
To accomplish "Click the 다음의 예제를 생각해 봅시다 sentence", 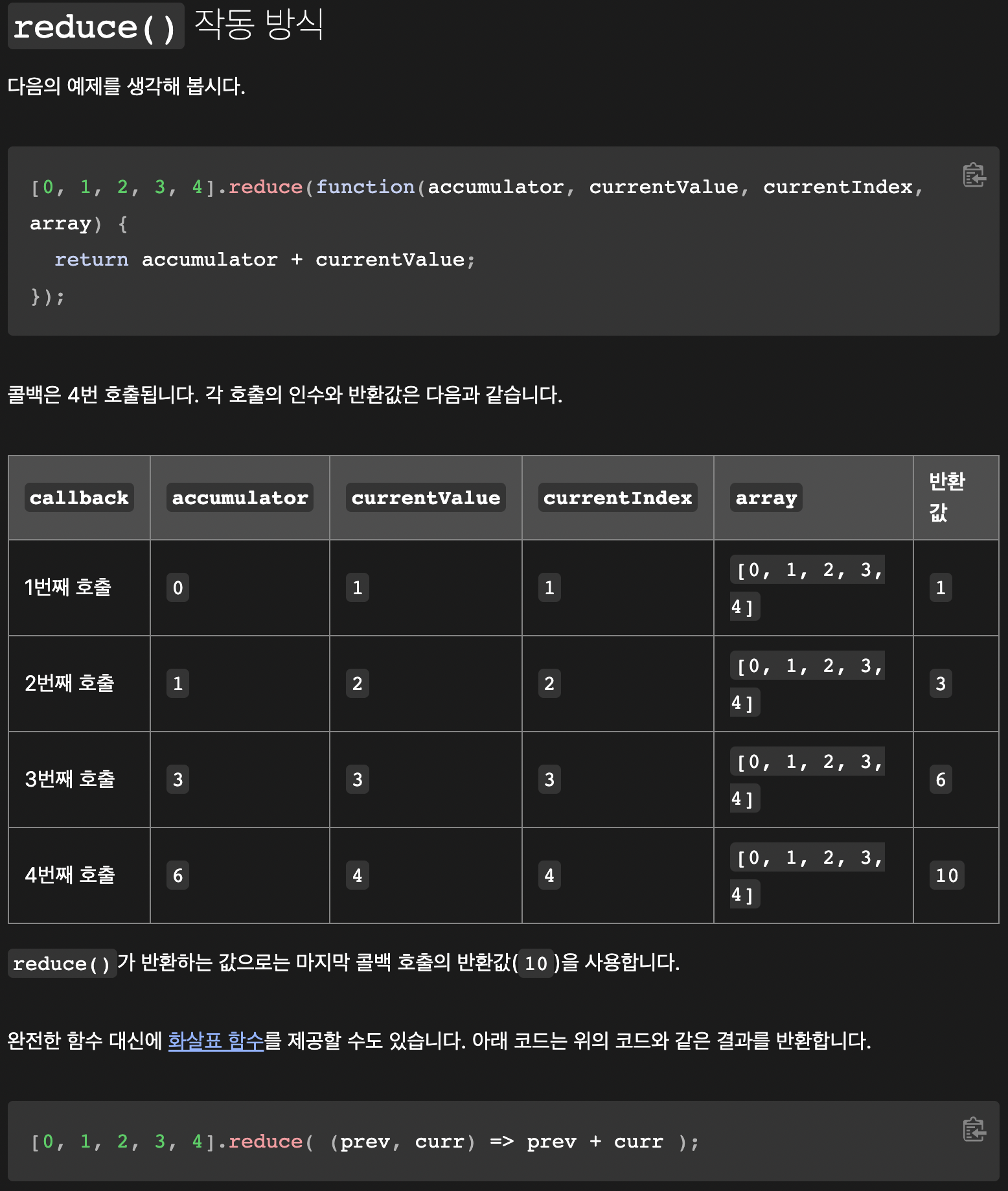I will click(126, 86).
